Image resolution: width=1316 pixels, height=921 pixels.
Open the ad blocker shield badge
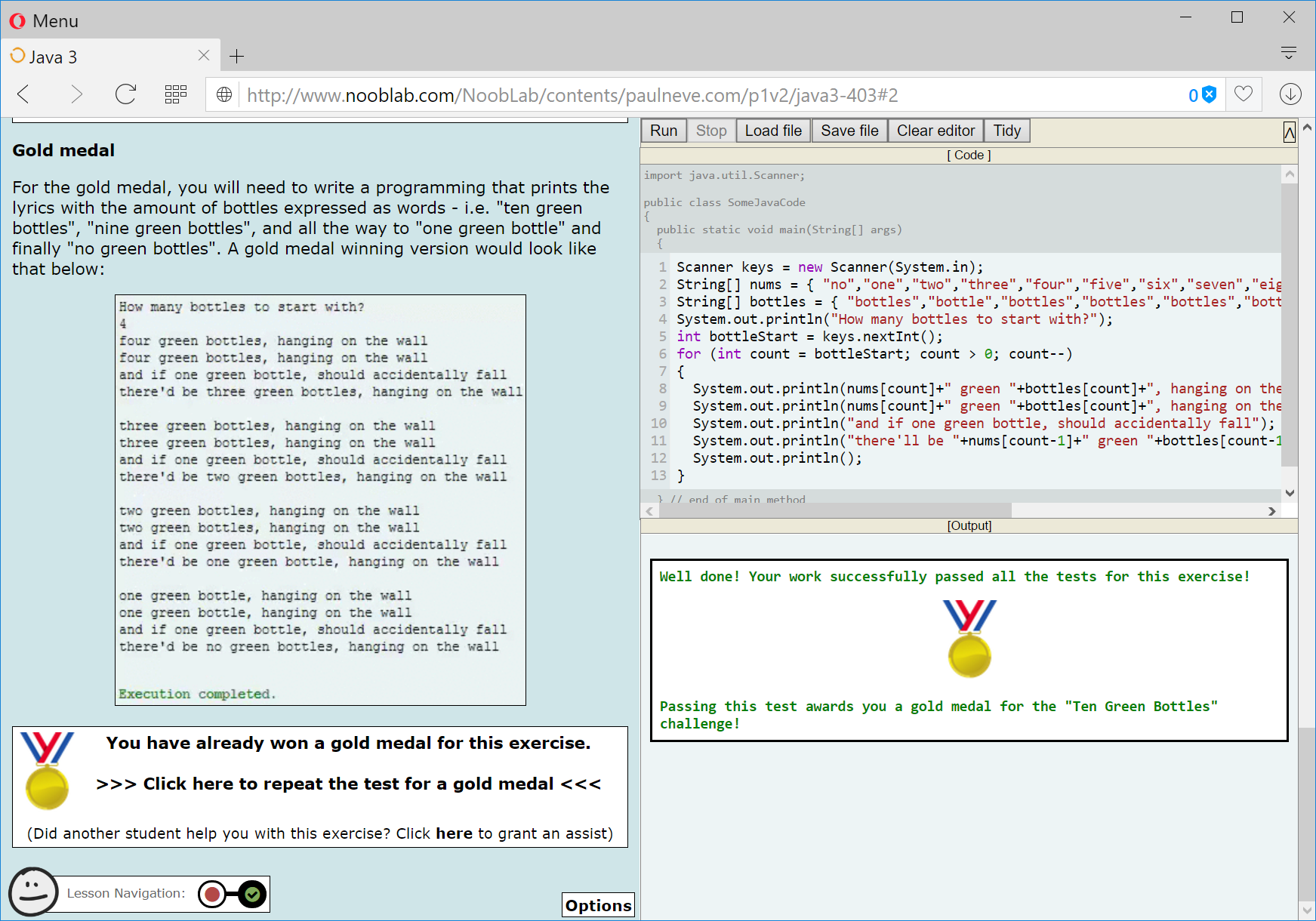pyautogui.click(x=1202, y=95)
